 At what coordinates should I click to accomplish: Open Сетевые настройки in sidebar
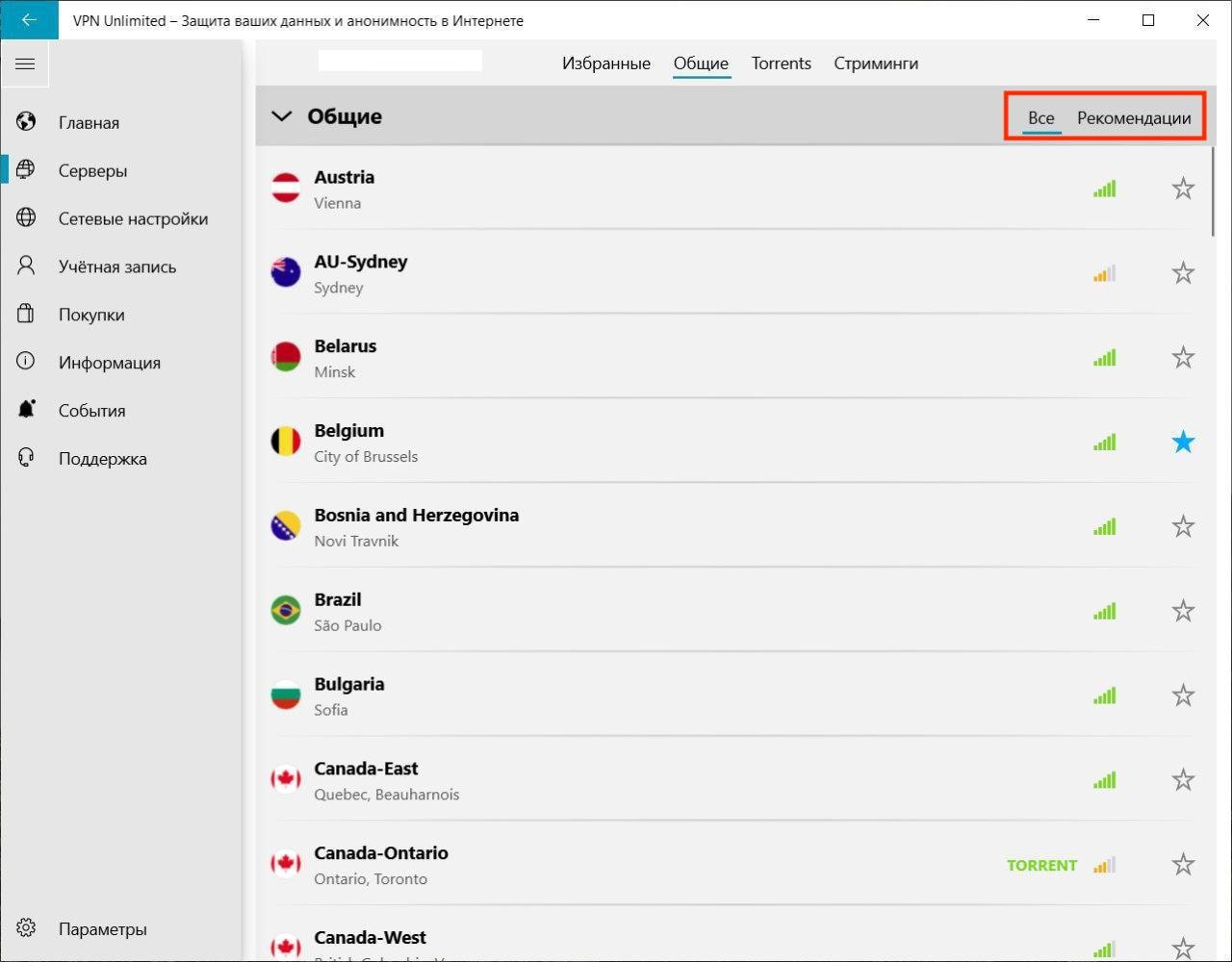tap(133, 219)
